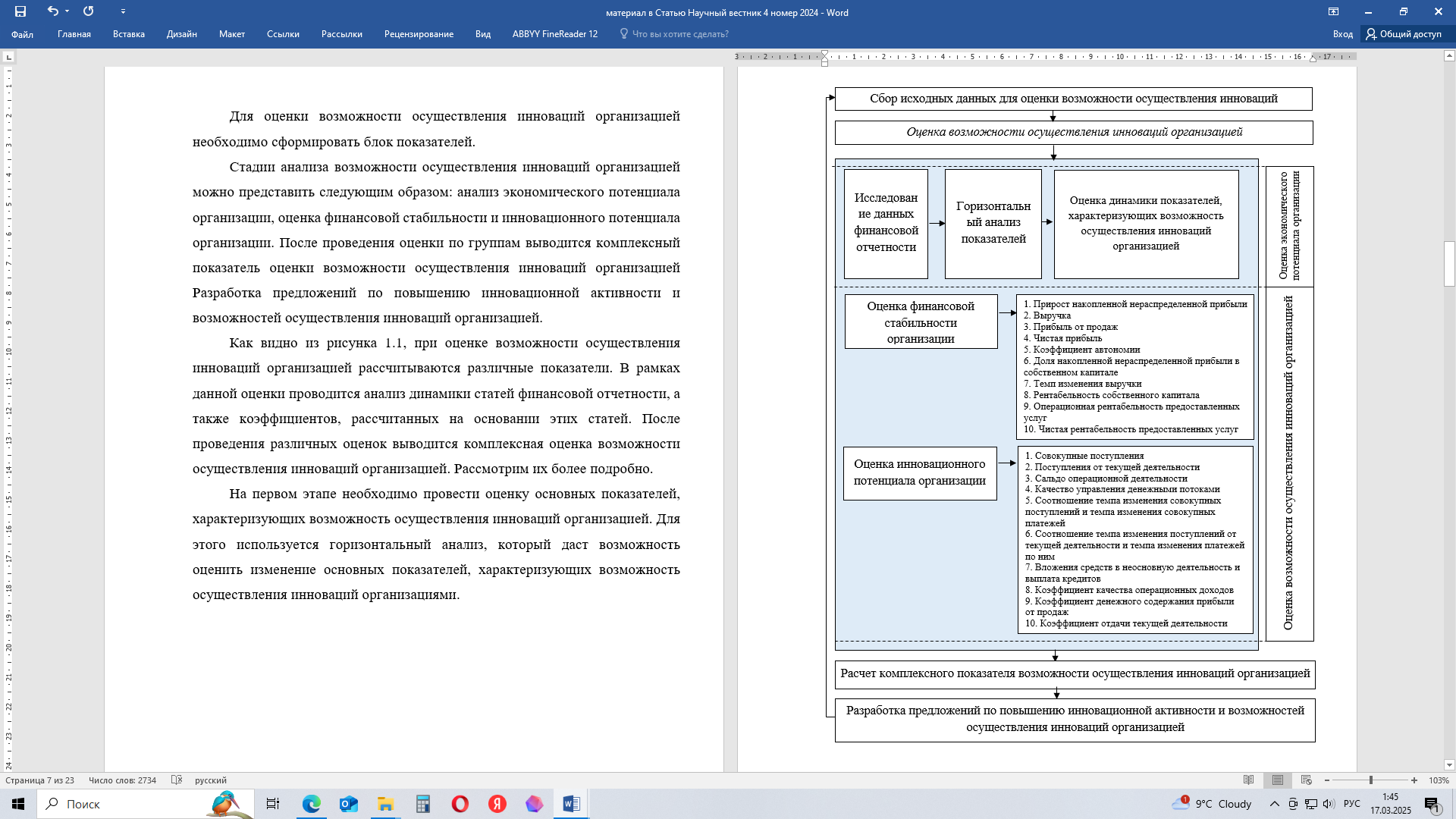The width and height of the screenshot is (1456, 819).
Task: Click the Общий доступ share button
Action: pyautogui.click(x=1404, y=34)
